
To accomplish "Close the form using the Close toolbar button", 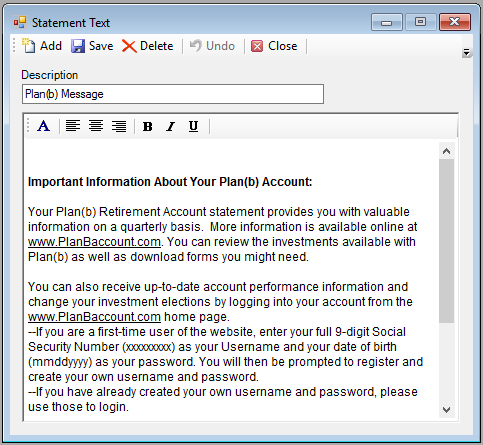I will (274, 46).
